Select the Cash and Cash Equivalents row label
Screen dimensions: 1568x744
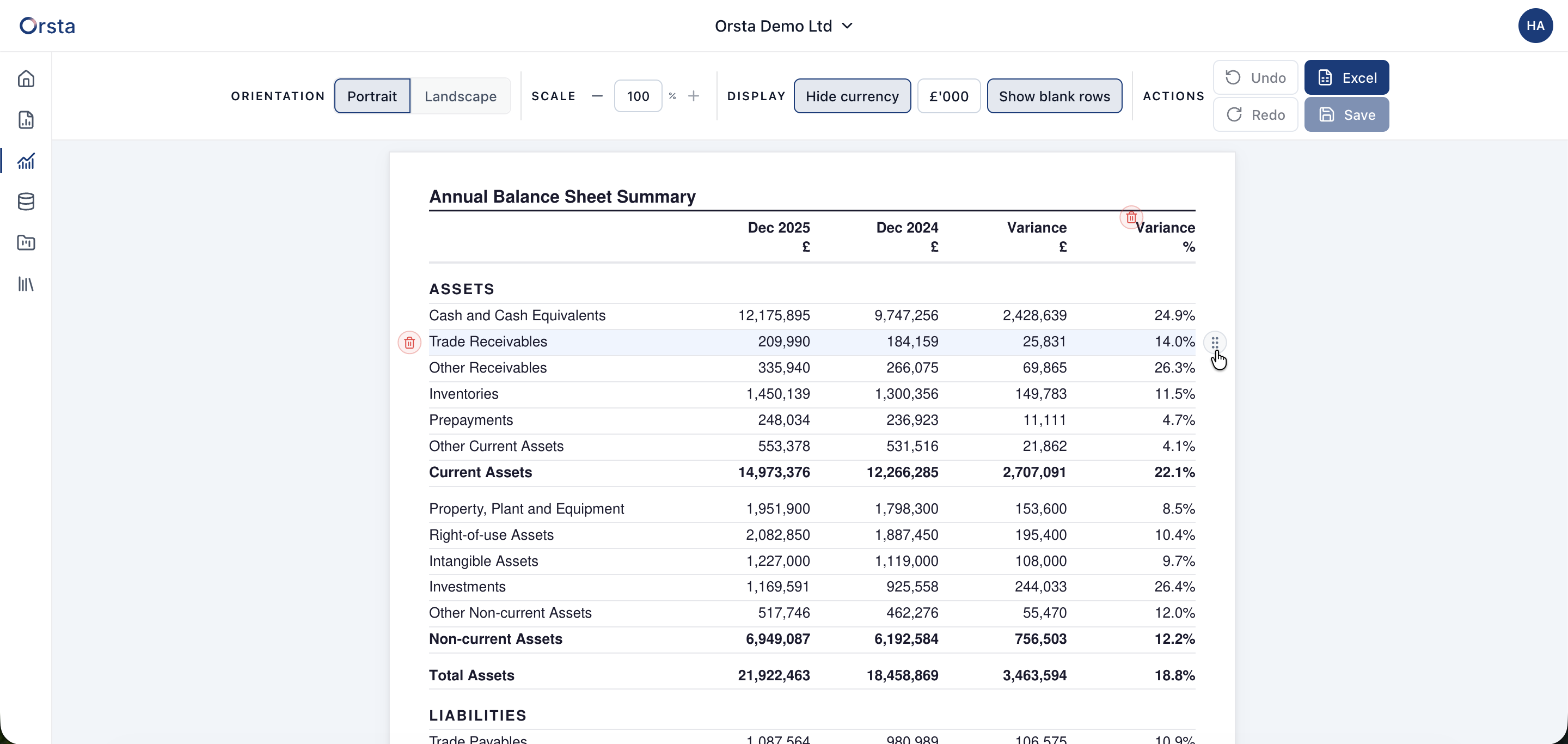tap(517, 315)
